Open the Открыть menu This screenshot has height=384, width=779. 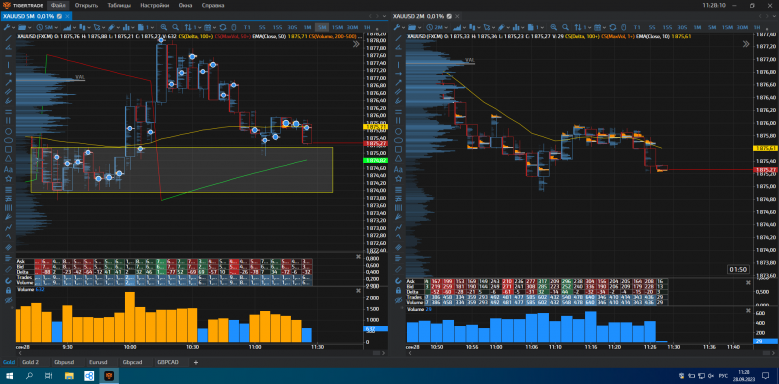click(x=86, y=5)
